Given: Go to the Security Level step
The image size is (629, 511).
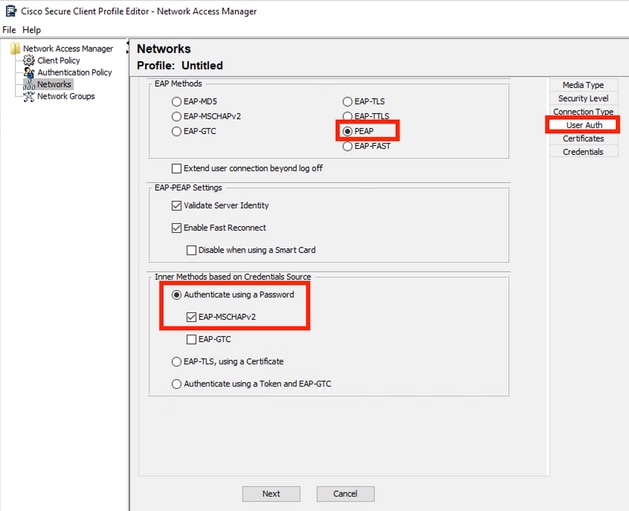Looking at the screenshot, I should tap(583, 98).
